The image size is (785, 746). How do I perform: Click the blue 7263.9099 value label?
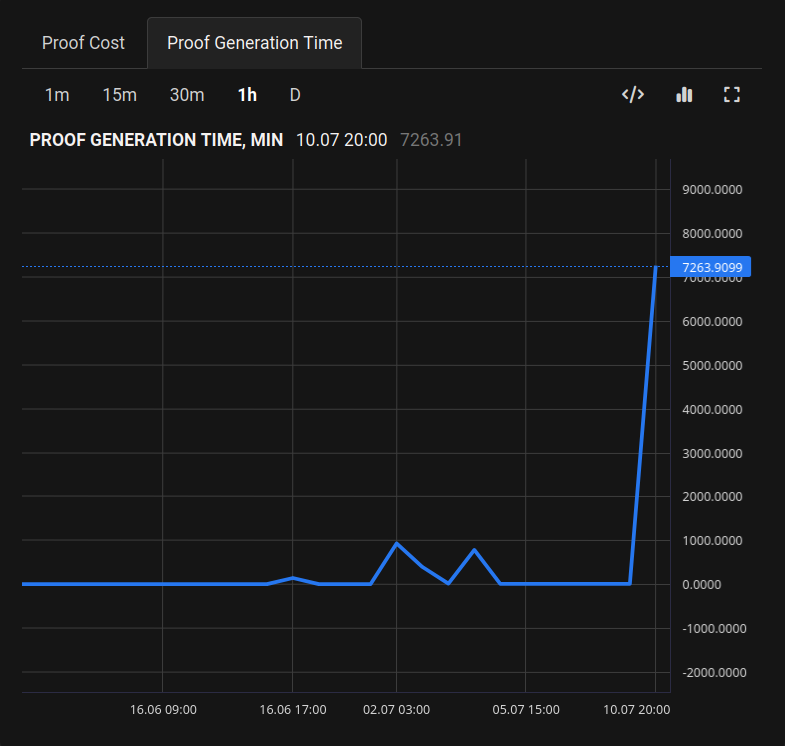click(x=712, y=267)
